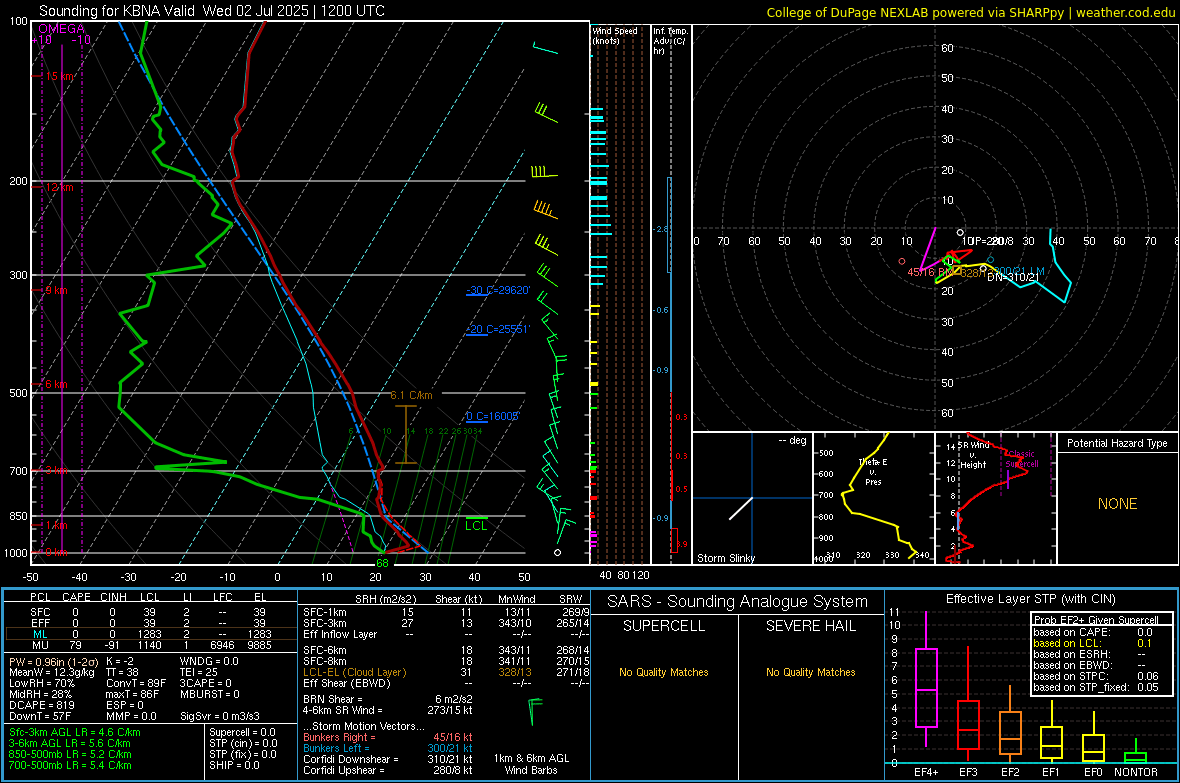Click the 'SFC-1km' kinematics row label
This screenshot has width=1180, height=783.
tap(324, 612)
